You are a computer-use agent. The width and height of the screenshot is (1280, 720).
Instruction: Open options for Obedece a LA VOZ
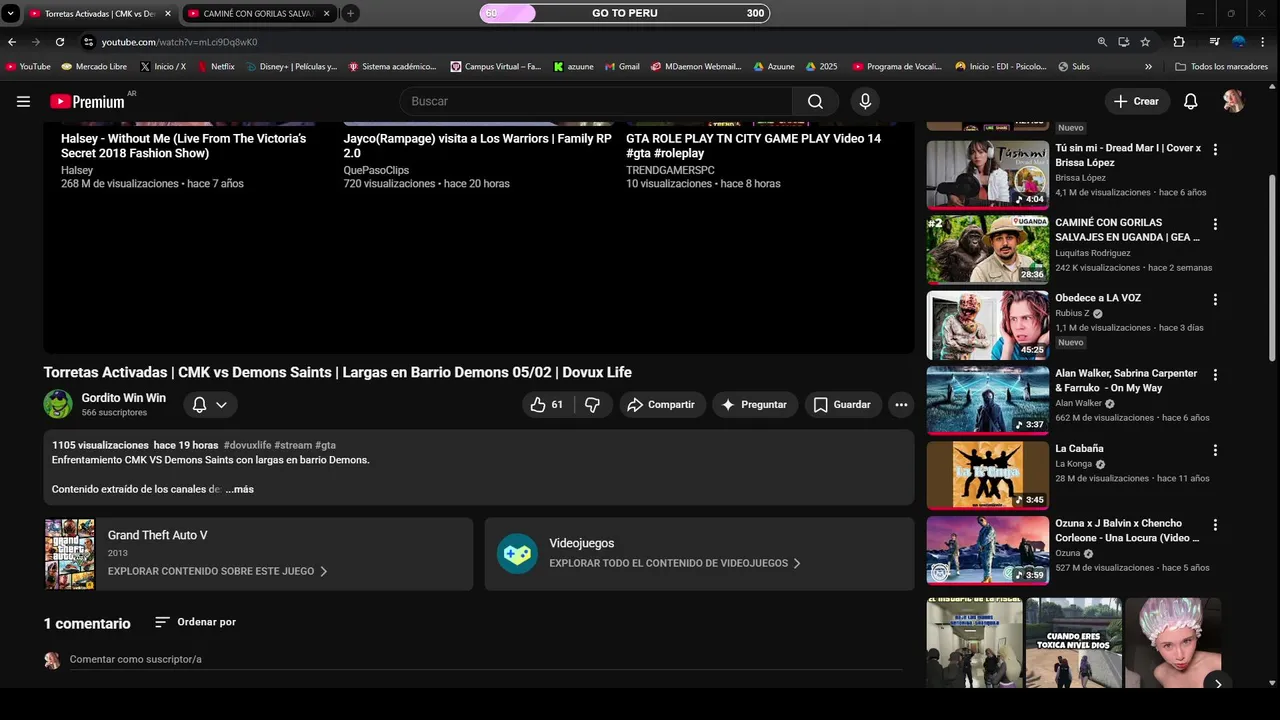1215,299
